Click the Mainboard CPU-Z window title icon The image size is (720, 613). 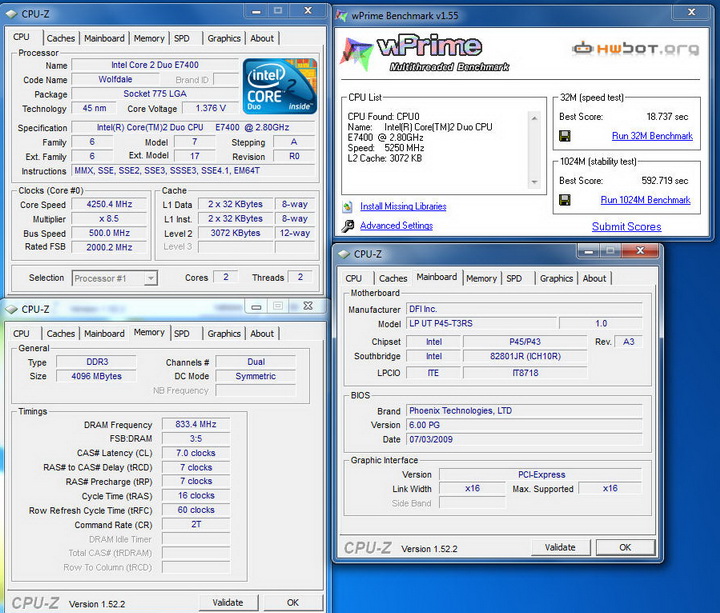(343, 254)
